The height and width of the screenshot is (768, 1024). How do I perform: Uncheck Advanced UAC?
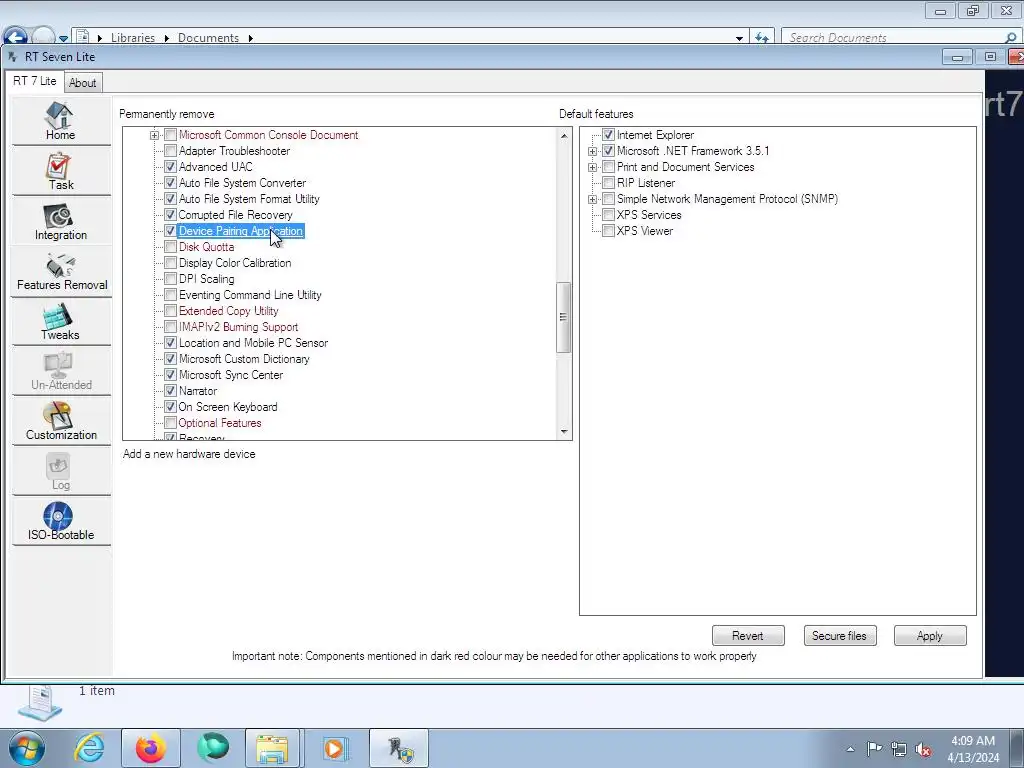coord(170,167)
